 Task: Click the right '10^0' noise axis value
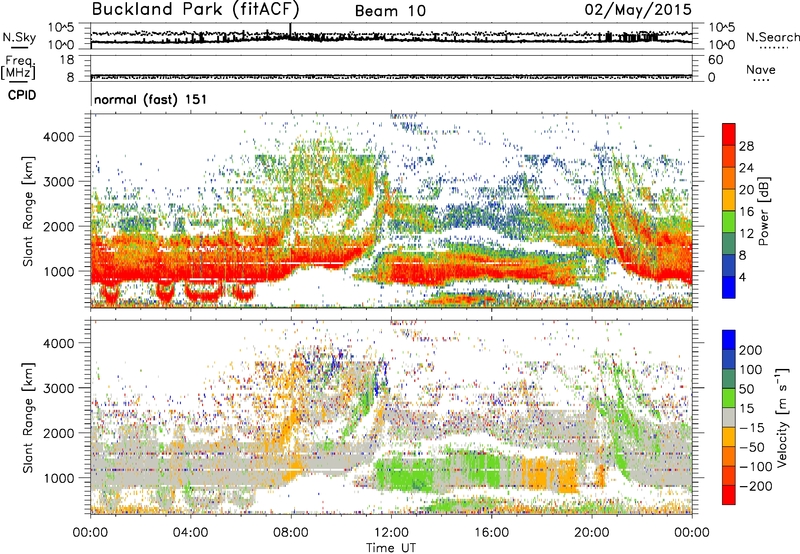point(721,45)
